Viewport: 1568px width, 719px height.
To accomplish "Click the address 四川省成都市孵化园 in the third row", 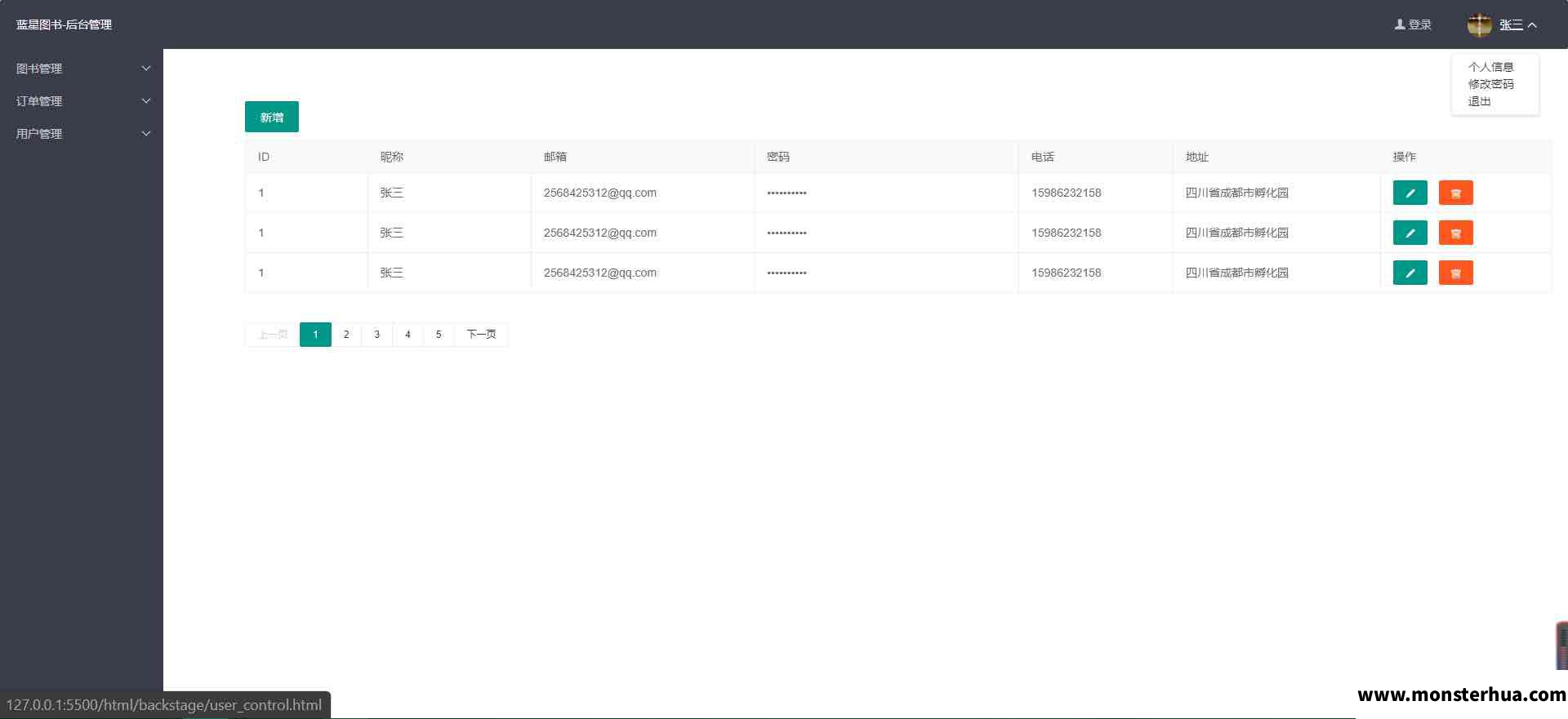I will coord(1237,273).
